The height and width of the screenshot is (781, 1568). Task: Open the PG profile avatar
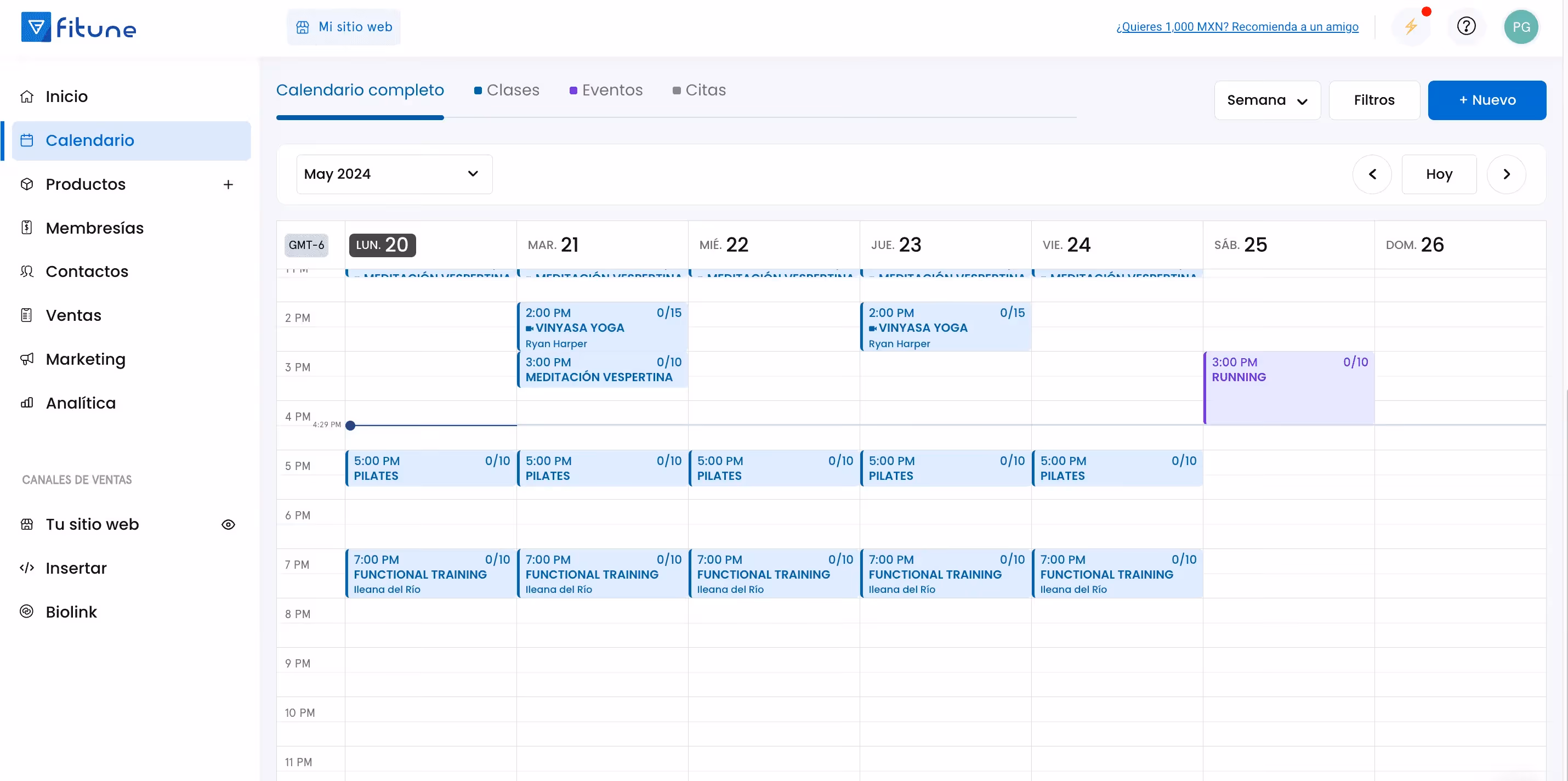click(x=1521, y=27)
